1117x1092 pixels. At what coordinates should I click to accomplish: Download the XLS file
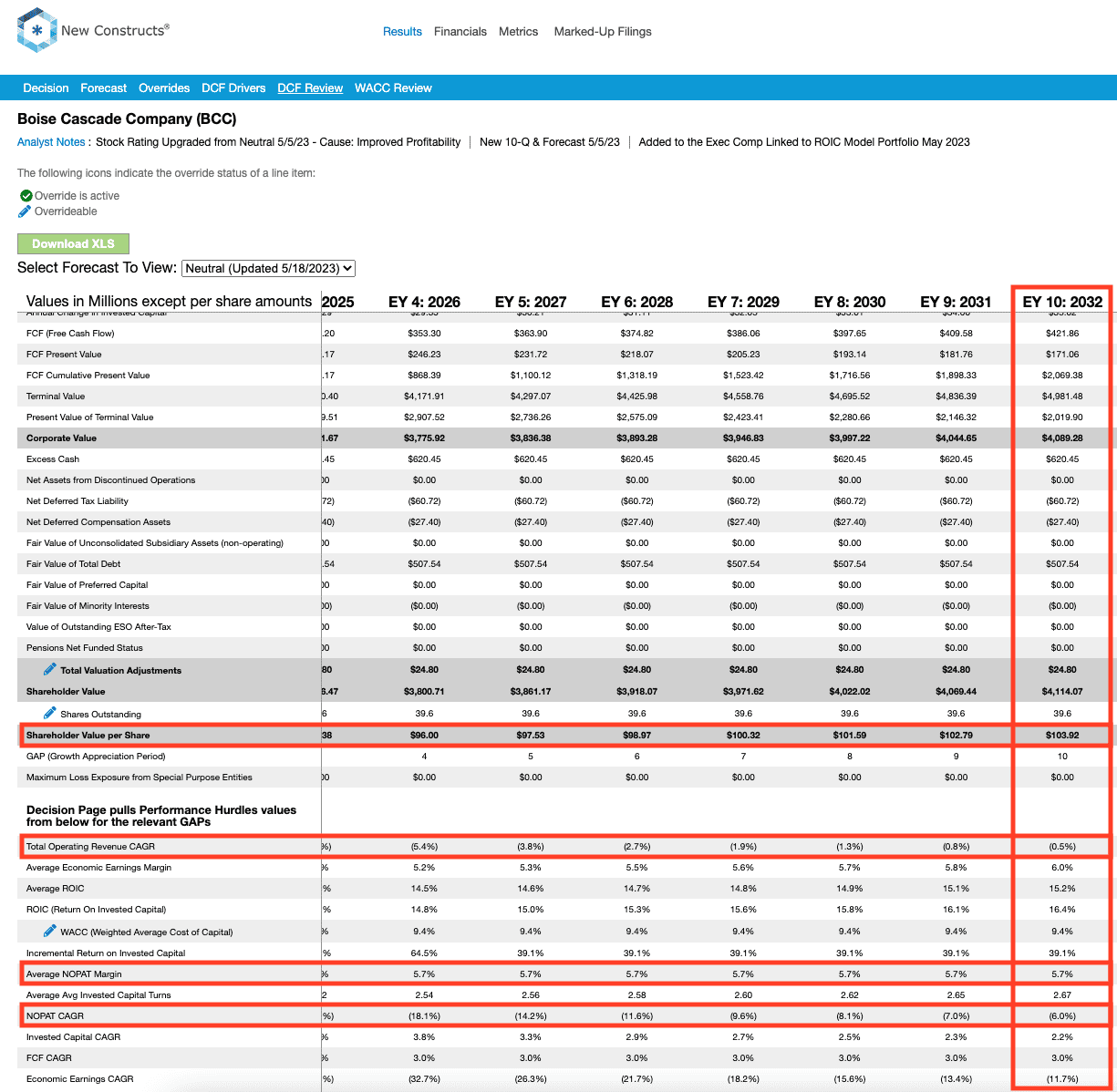[73, 243]
